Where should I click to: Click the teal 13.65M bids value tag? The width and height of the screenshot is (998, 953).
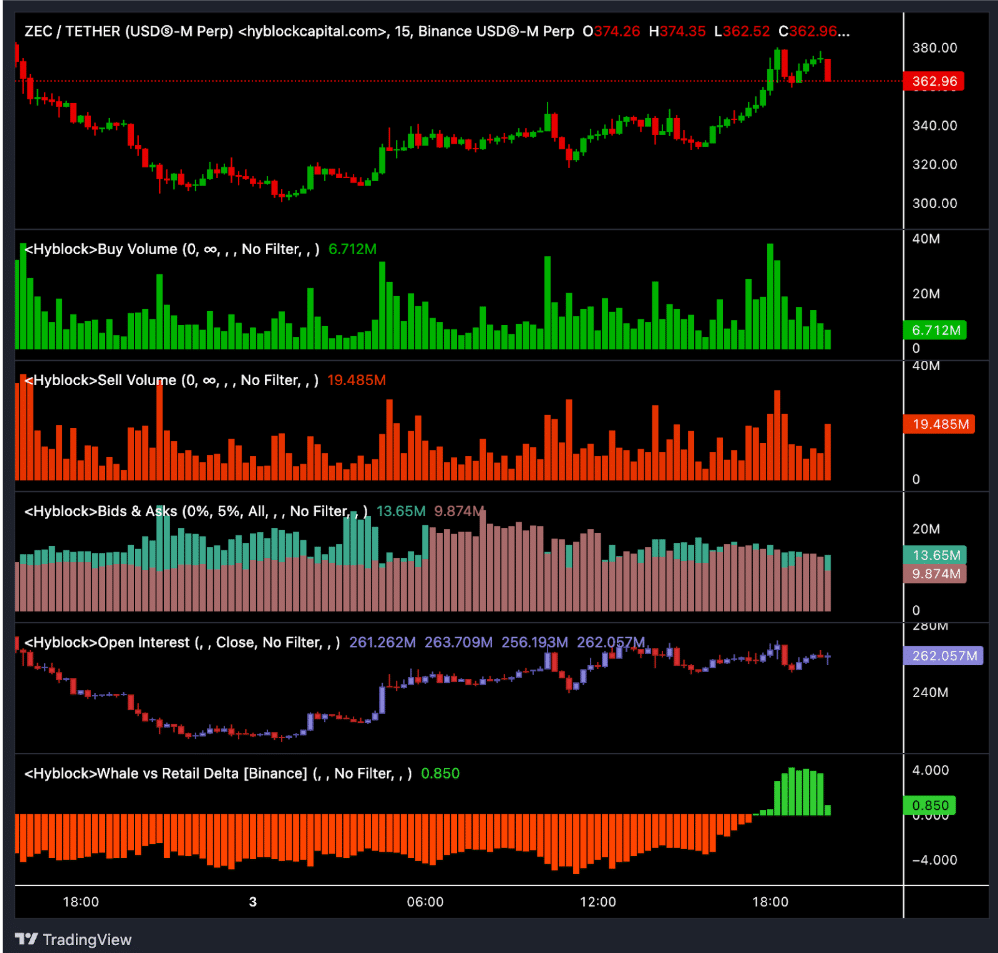[934, 555]
